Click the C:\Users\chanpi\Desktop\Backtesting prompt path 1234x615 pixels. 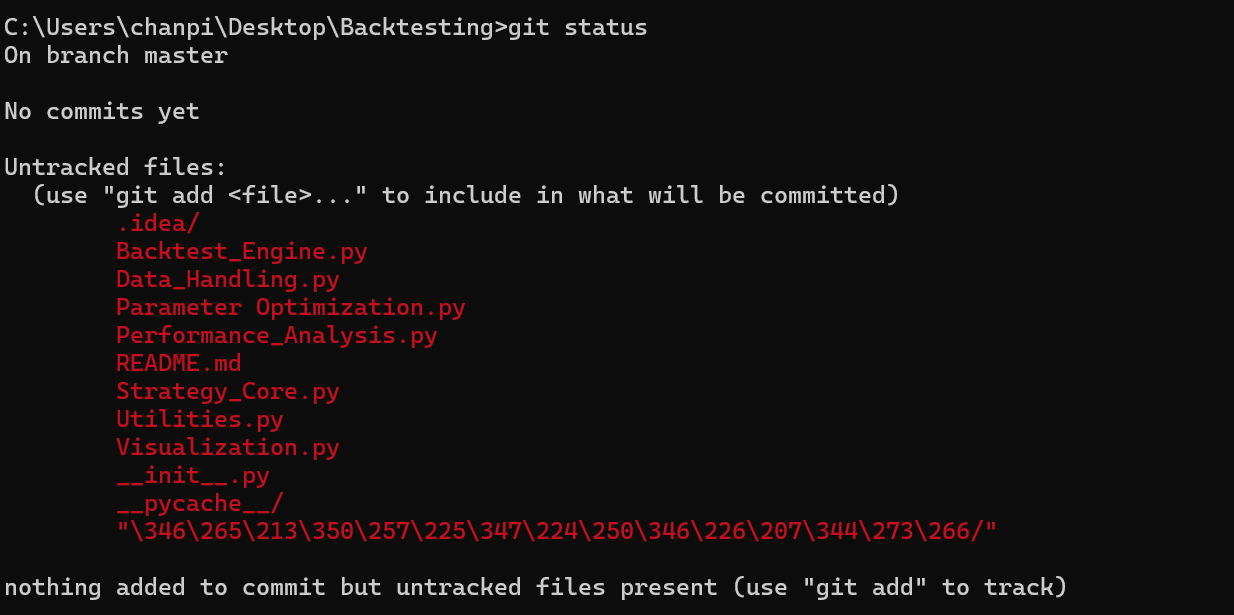248,27
